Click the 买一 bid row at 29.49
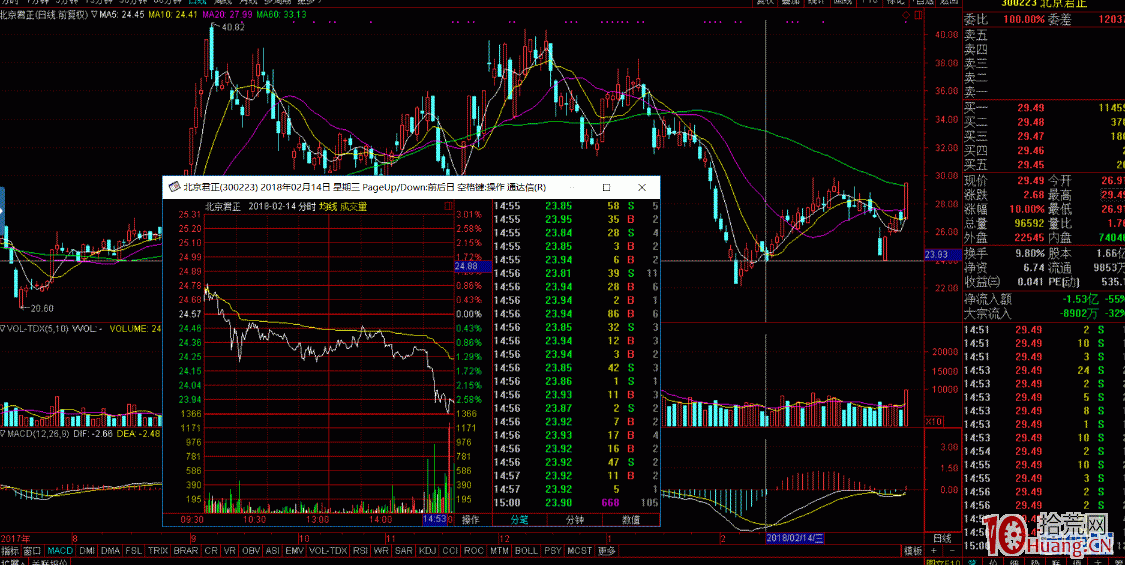The height and width of the screenshot is (565, 1125). point(1043,107)
